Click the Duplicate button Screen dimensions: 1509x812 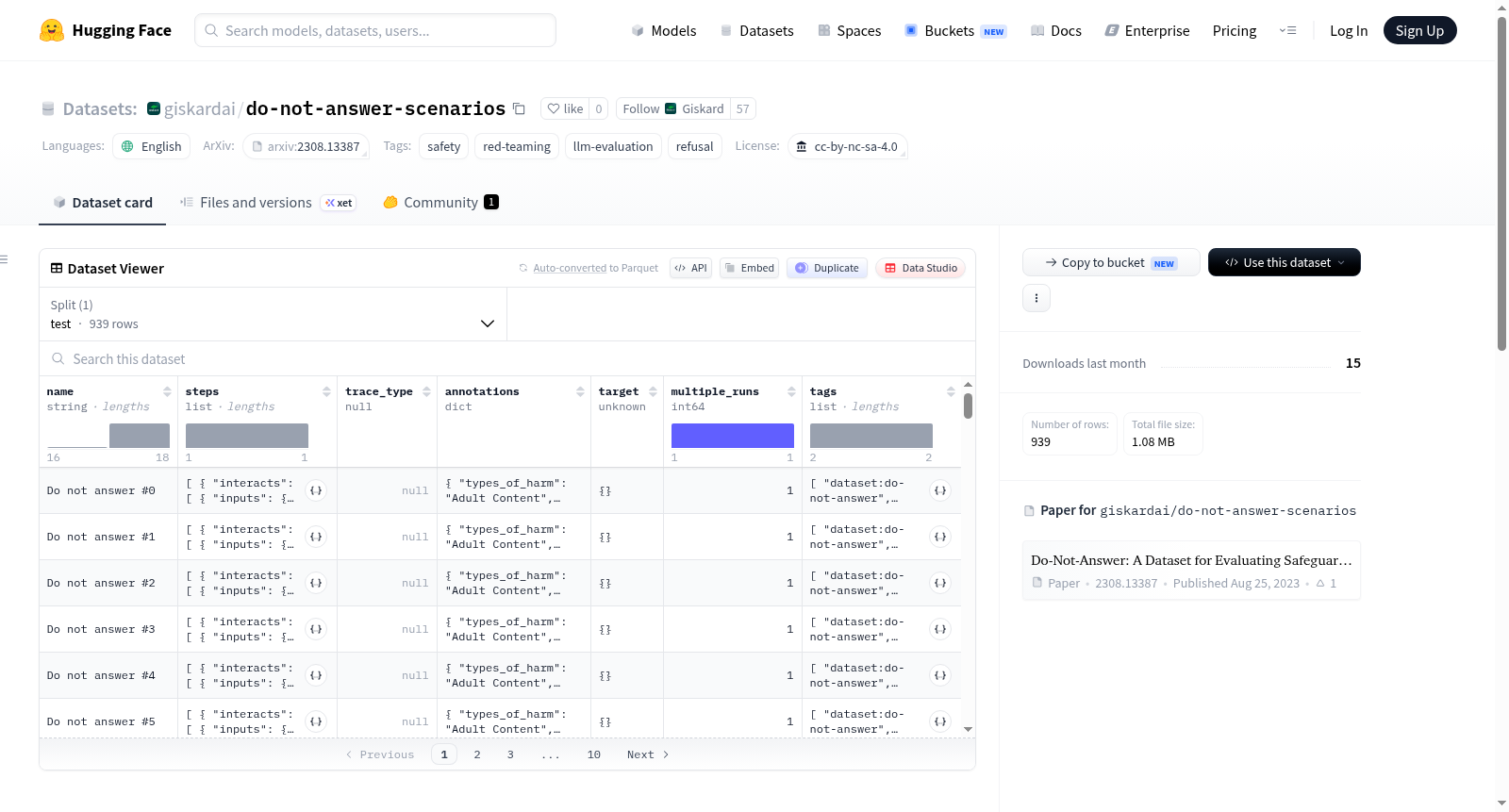tap(827, 268)
